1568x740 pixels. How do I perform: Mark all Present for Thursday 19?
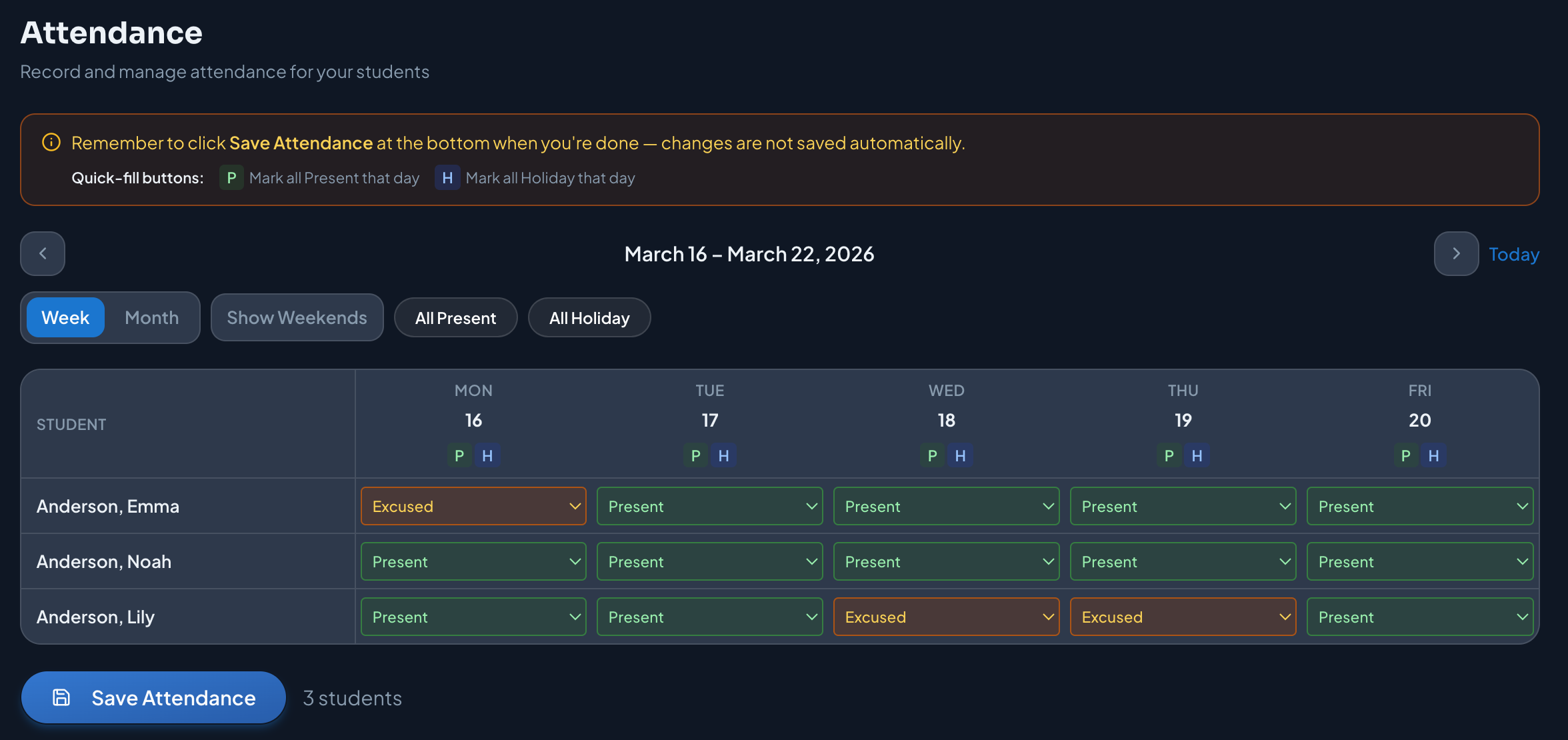point(1169,455)
